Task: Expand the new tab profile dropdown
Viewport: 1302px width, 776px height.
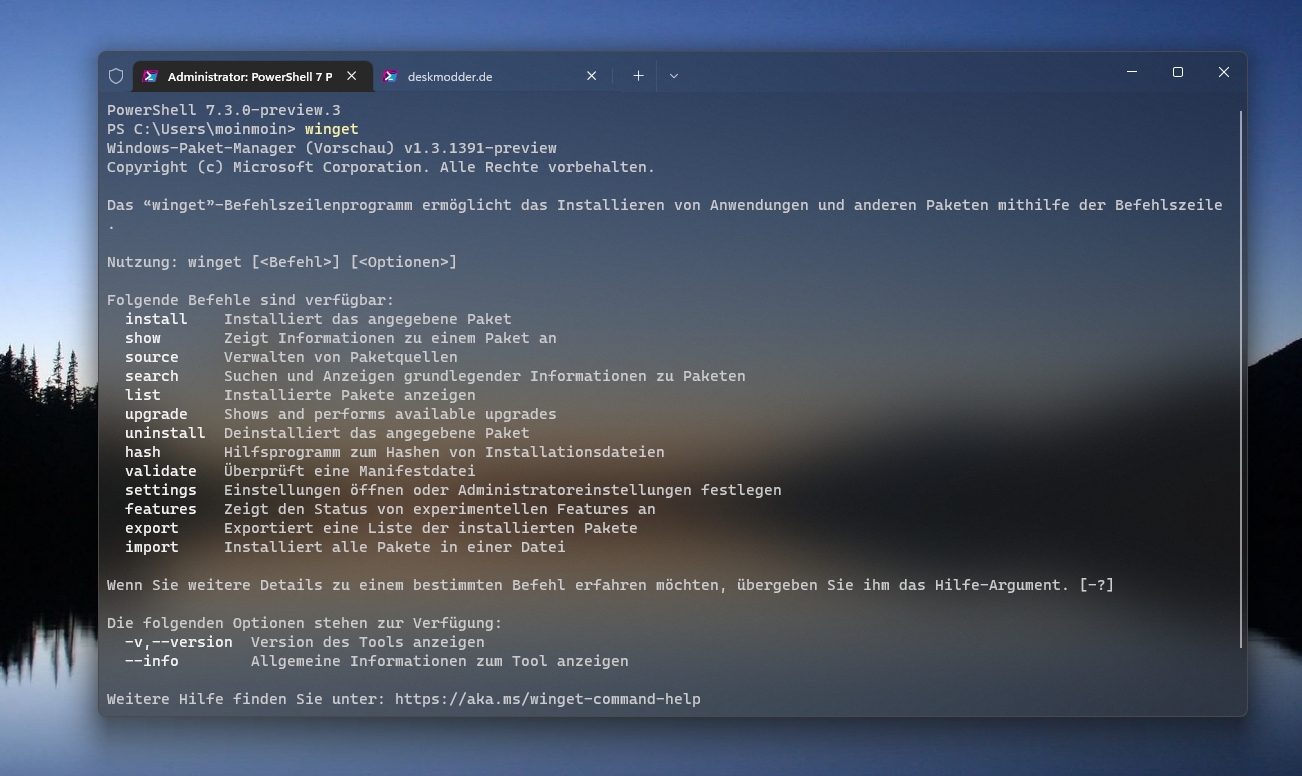Action: click(674, 76)
